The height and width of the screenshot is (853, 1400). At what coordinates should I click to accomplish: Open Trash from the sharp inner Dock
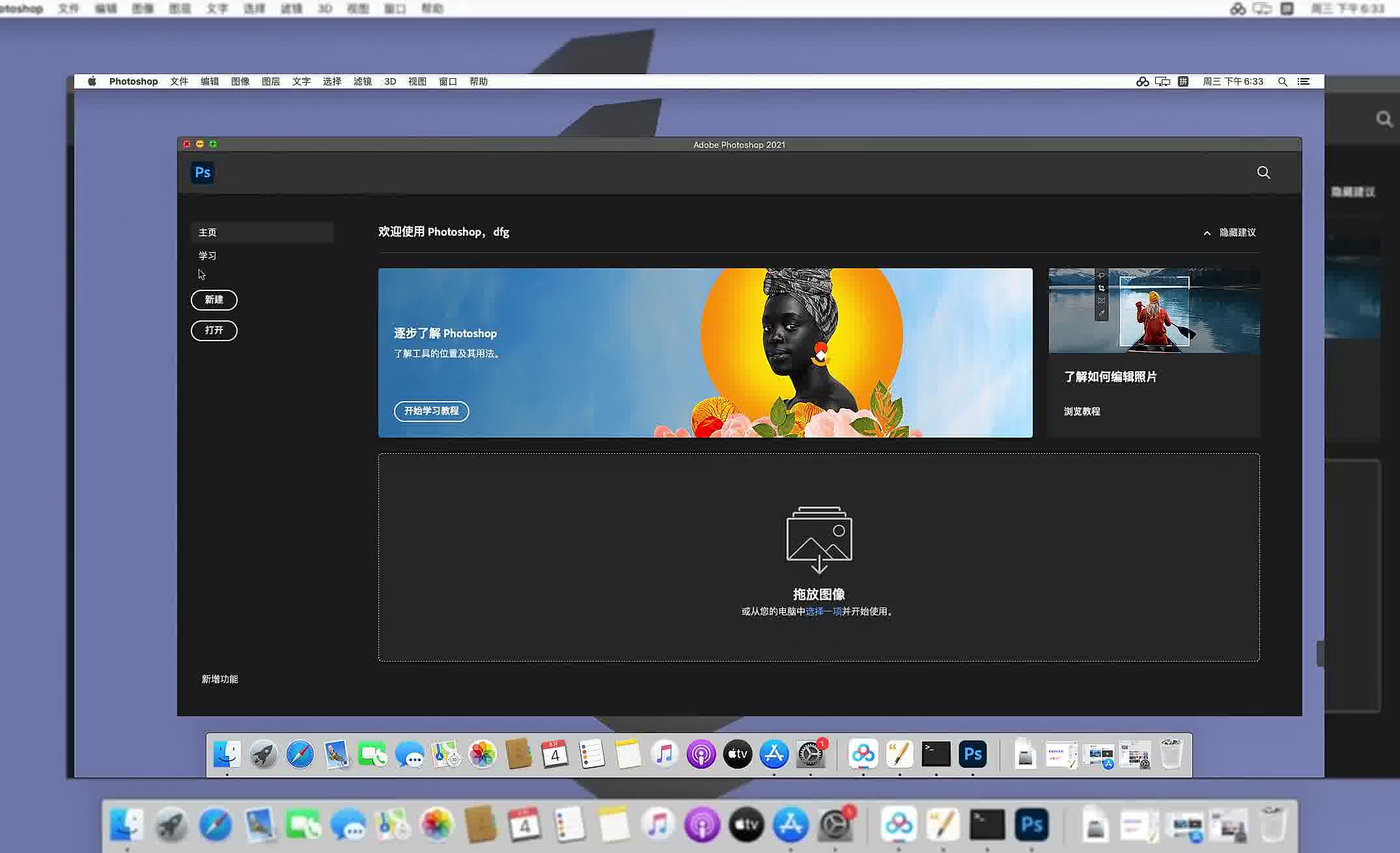point(1171,755)
